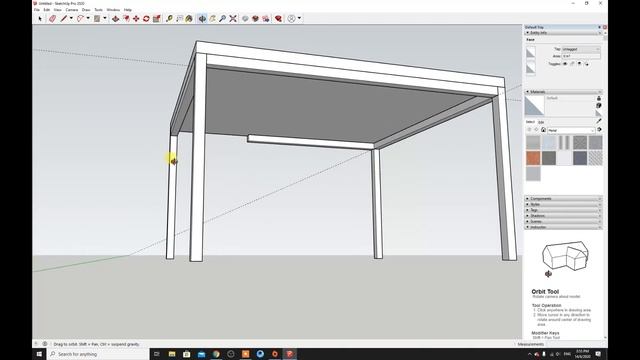This screenshot has width=640, height=360.
Task: Expand the Styles panel
Action: 563,204
